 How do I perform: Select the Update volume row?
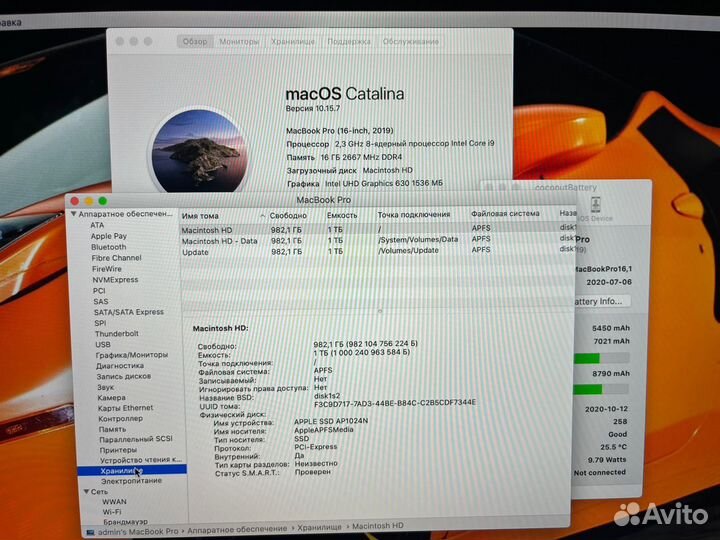377,251
